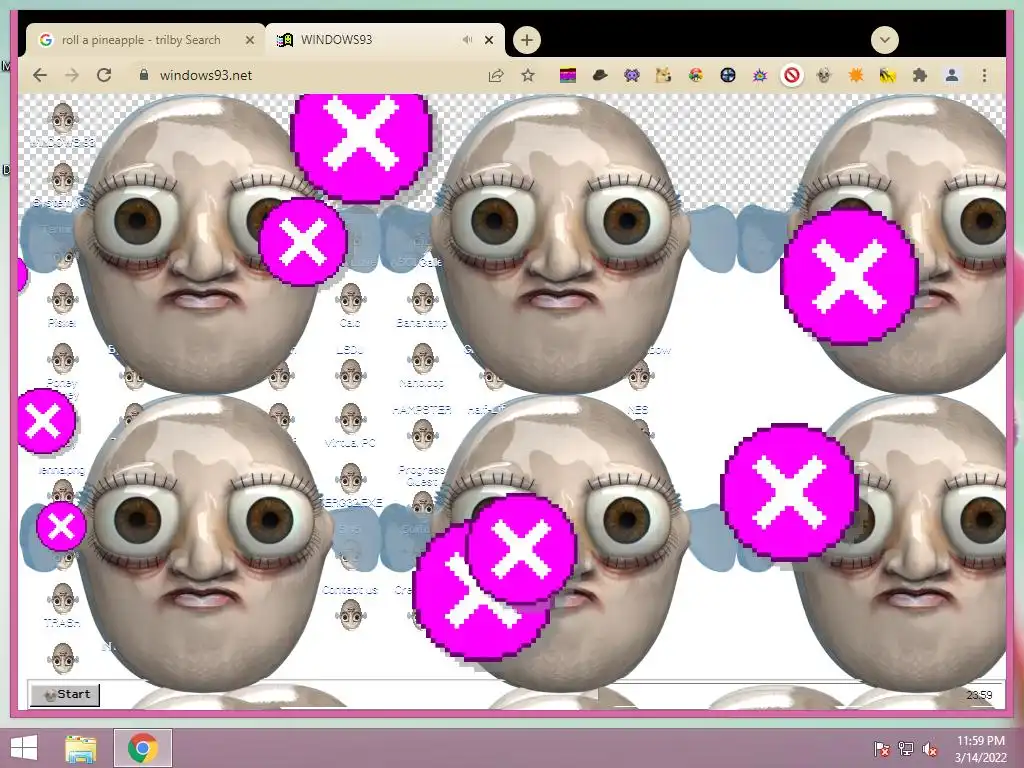Open the Action Center flag icon
This screenshot has width=1024, height=768.
881,748
